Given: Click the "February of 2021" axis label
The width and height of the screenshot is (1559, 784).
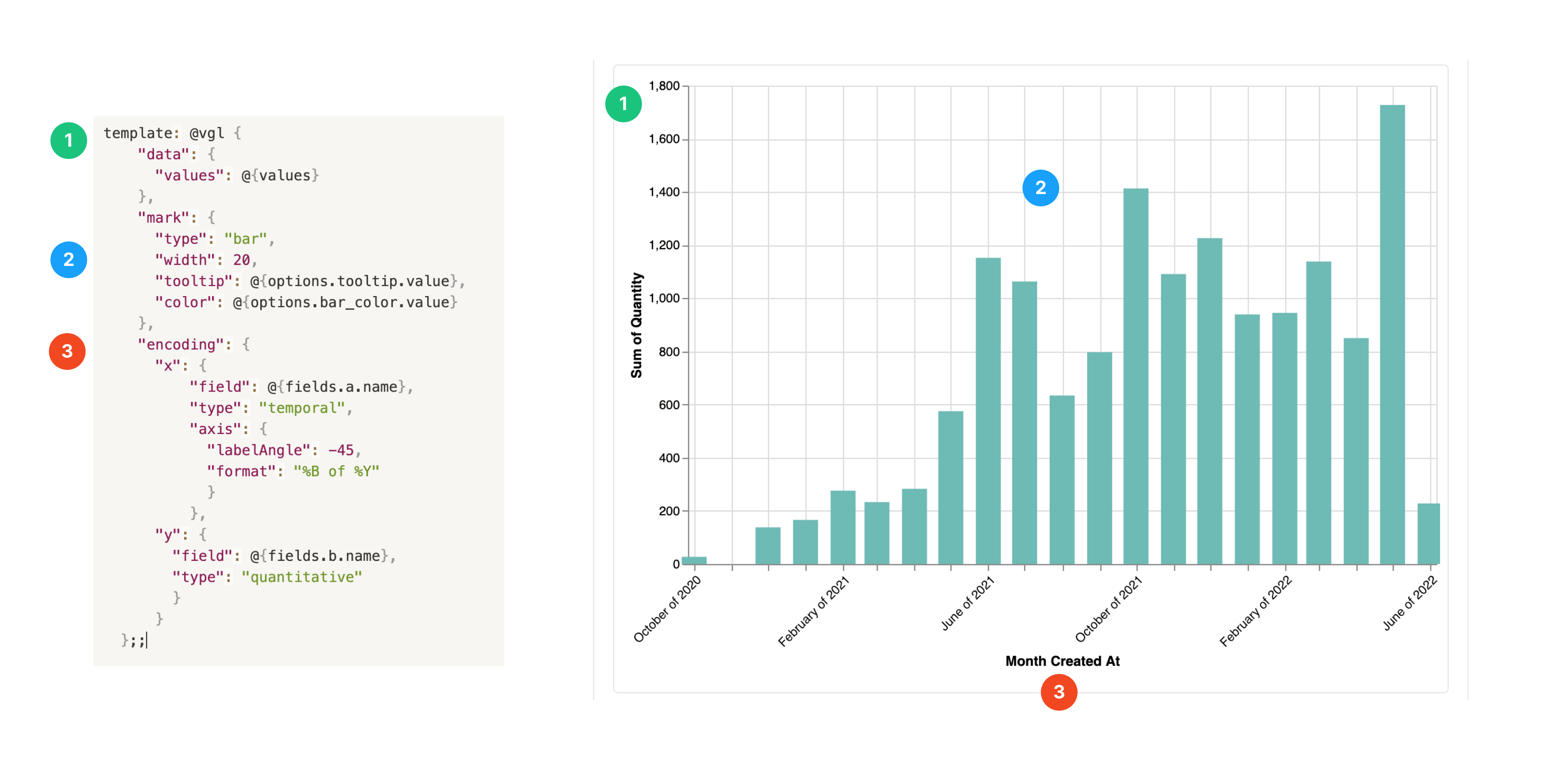Looking at the screenshot, I should pyautogui.click(x=814, y=611).
